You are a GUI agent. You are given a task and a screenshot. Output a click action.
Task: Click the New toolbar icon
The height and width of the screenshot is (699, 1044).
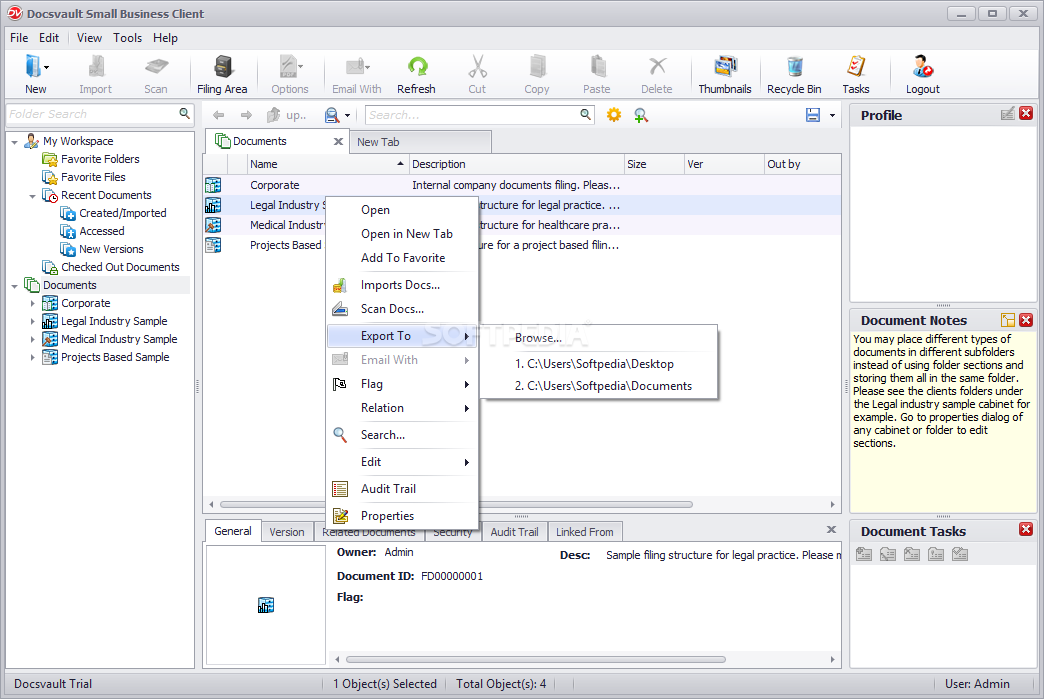point(33,67)
